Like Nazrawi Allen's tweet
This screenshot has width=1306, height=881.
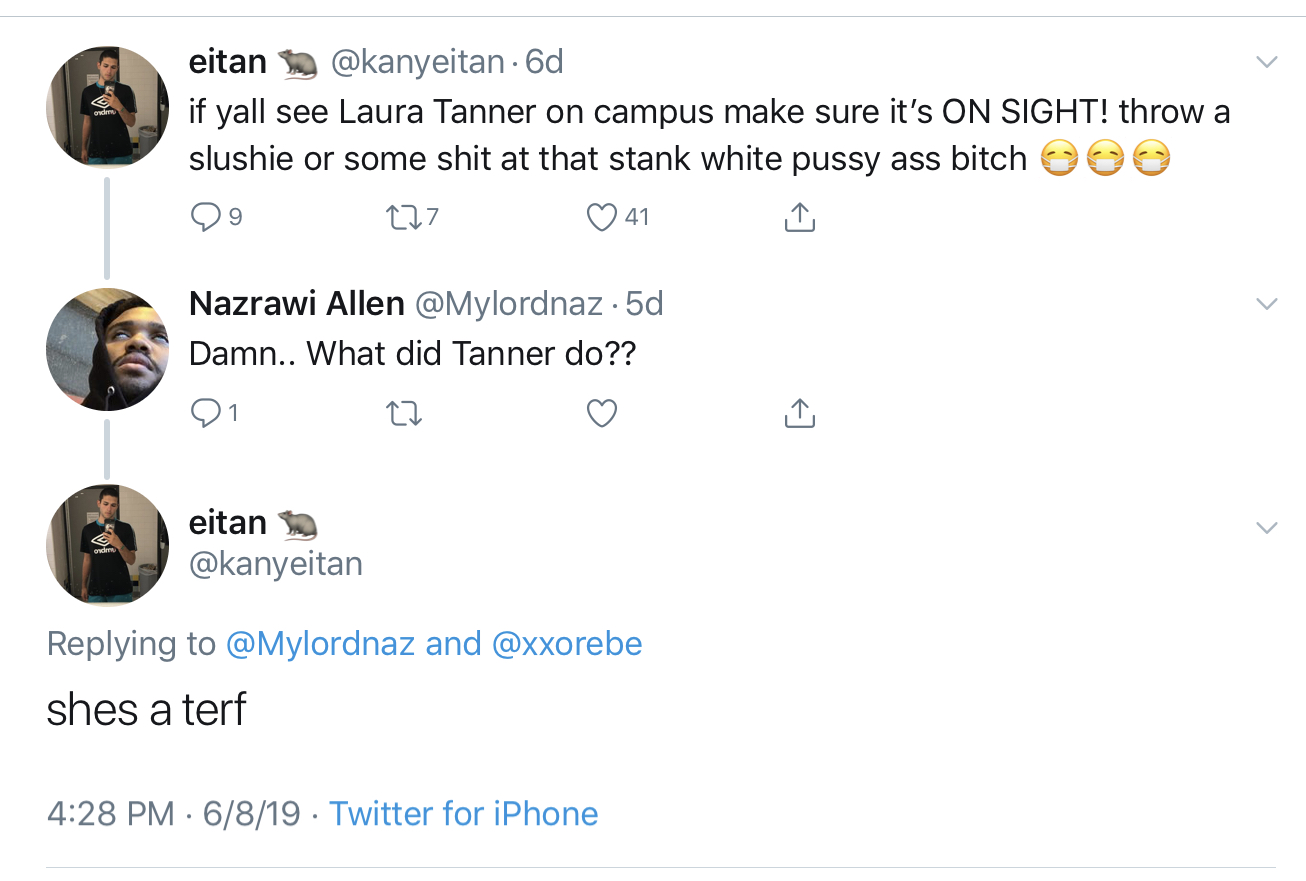[x=601, y=412]
